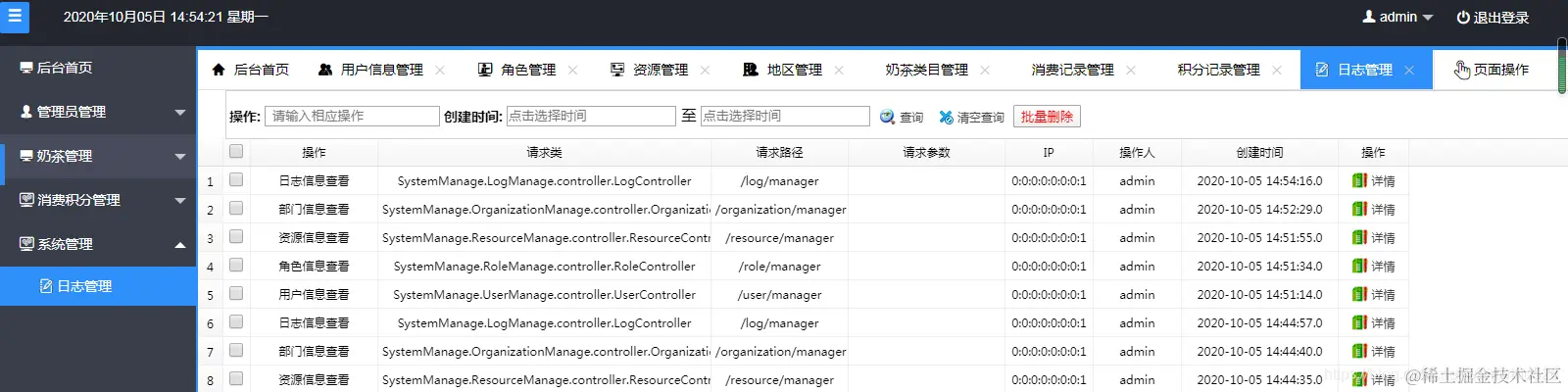1568x392 pixels.
Task: Check the row 2 部门信息查看 checkbox
Action: pos(236,208)
